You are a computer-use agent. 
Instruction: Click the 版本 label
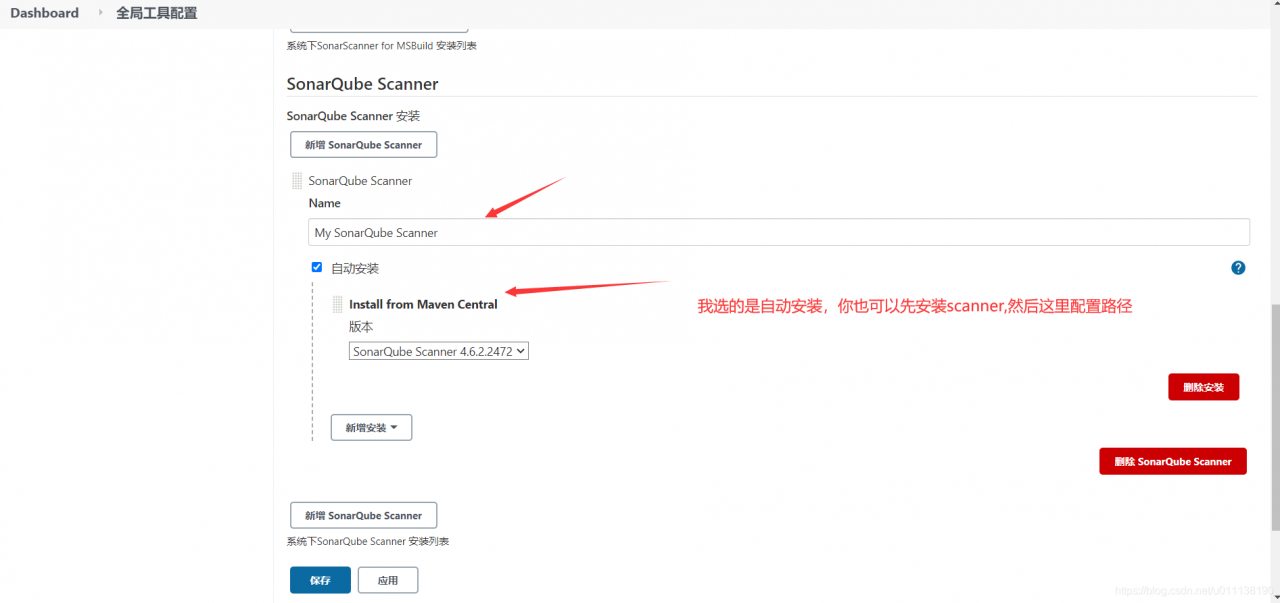tap(361, 327)
